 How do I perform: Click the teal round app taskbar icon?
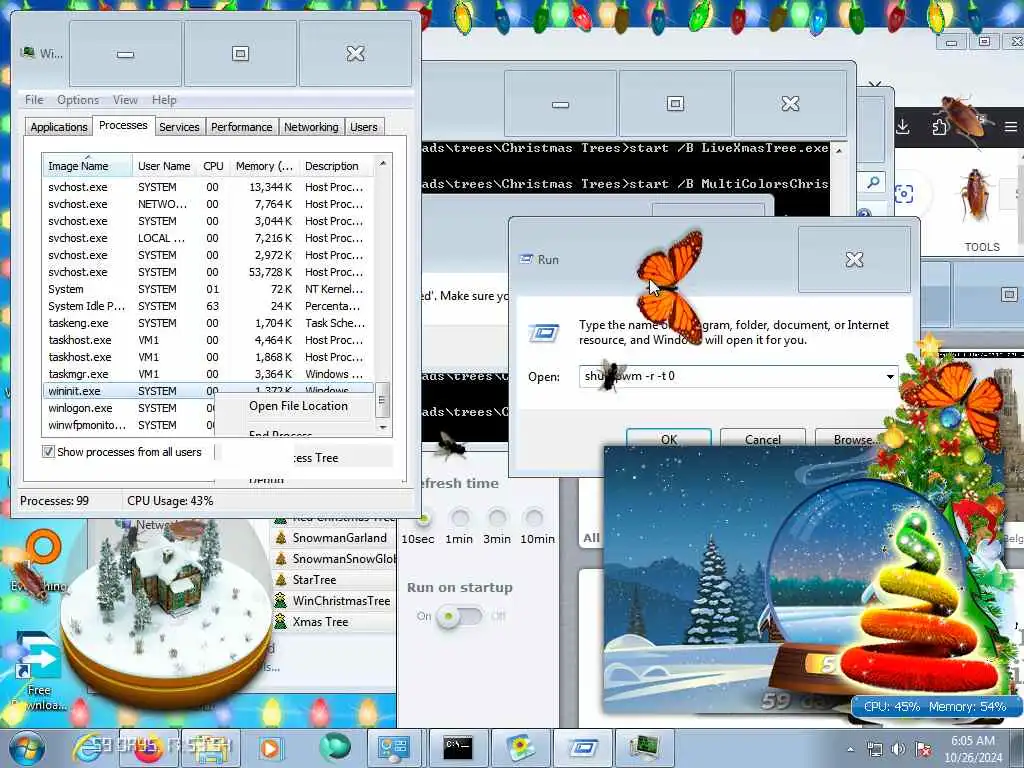coord(335,748)
